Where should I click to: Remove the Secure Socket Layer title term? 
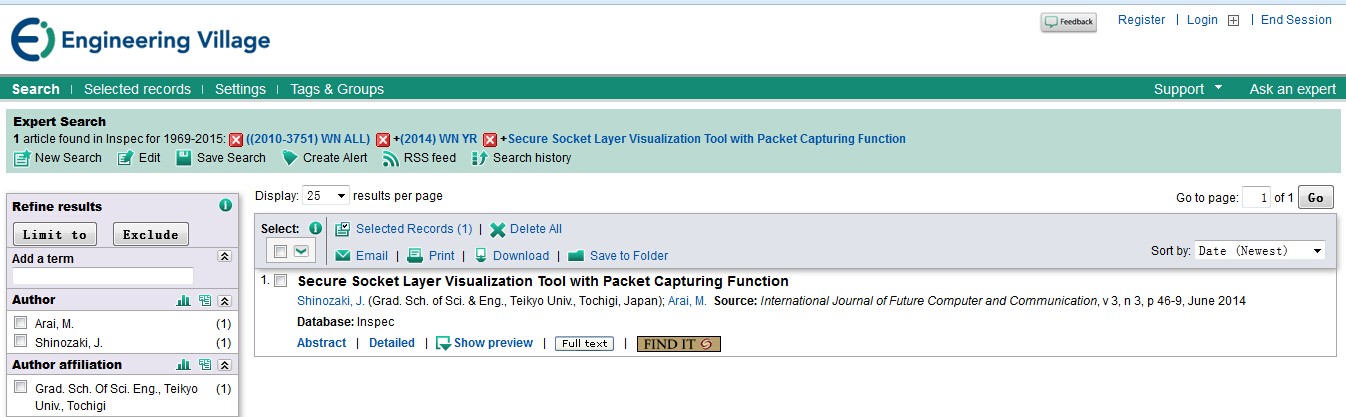[490, 140]
